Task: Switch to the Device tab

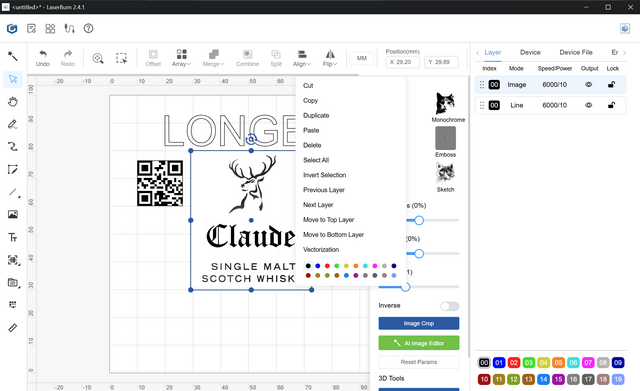Action: pos(530,53)
